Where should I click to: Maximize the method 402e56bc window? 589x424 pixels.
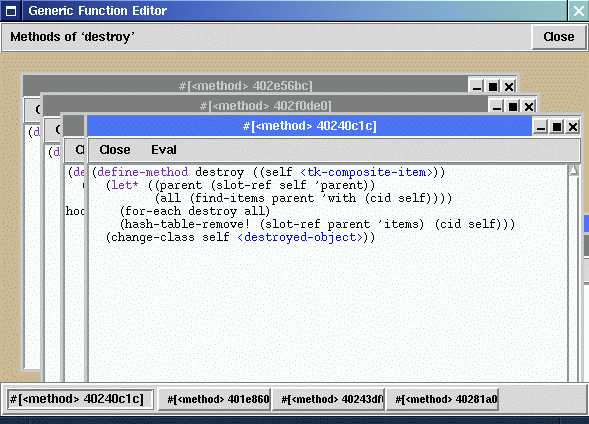pyautogui.click(x=493, y=86)
